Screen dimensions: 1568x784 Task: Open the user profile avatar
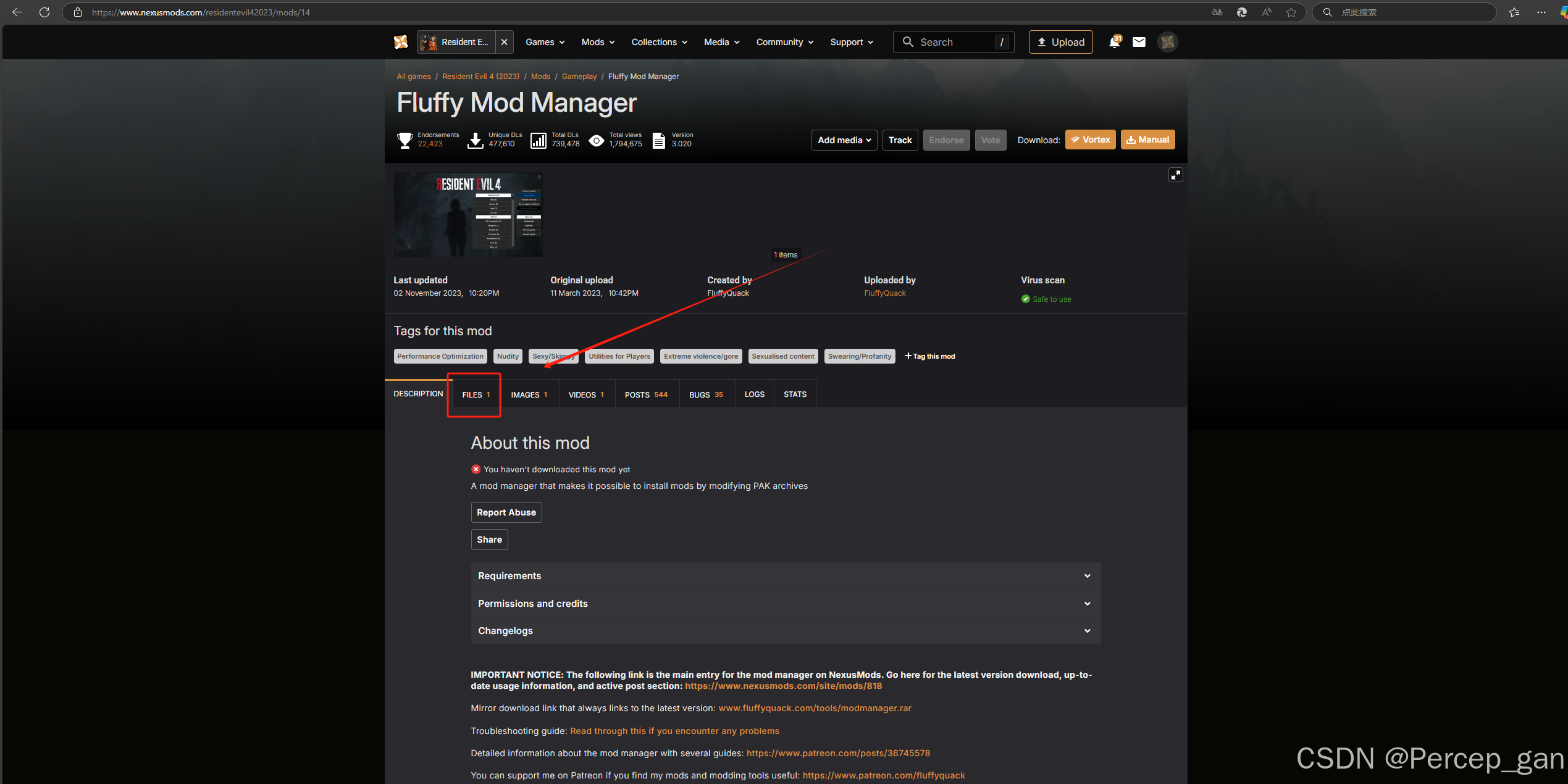point(1167,42)
